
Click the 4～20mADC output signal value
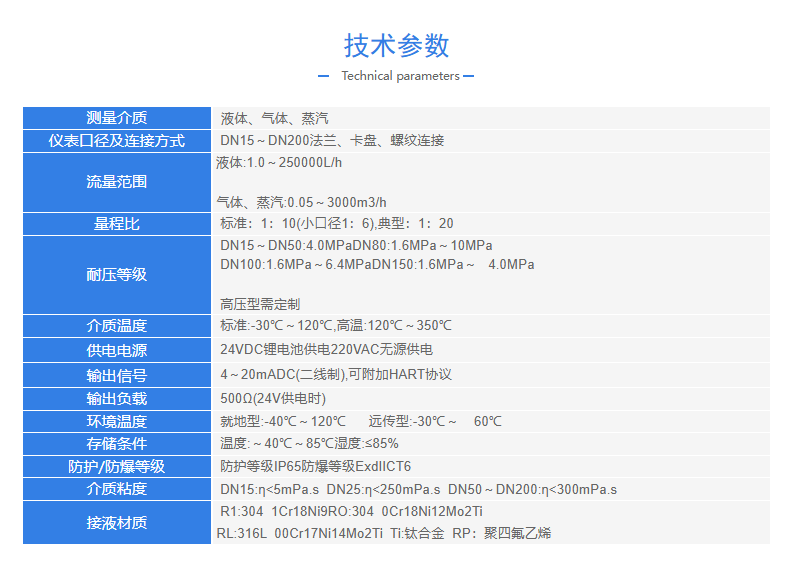[x=336, y=375]
